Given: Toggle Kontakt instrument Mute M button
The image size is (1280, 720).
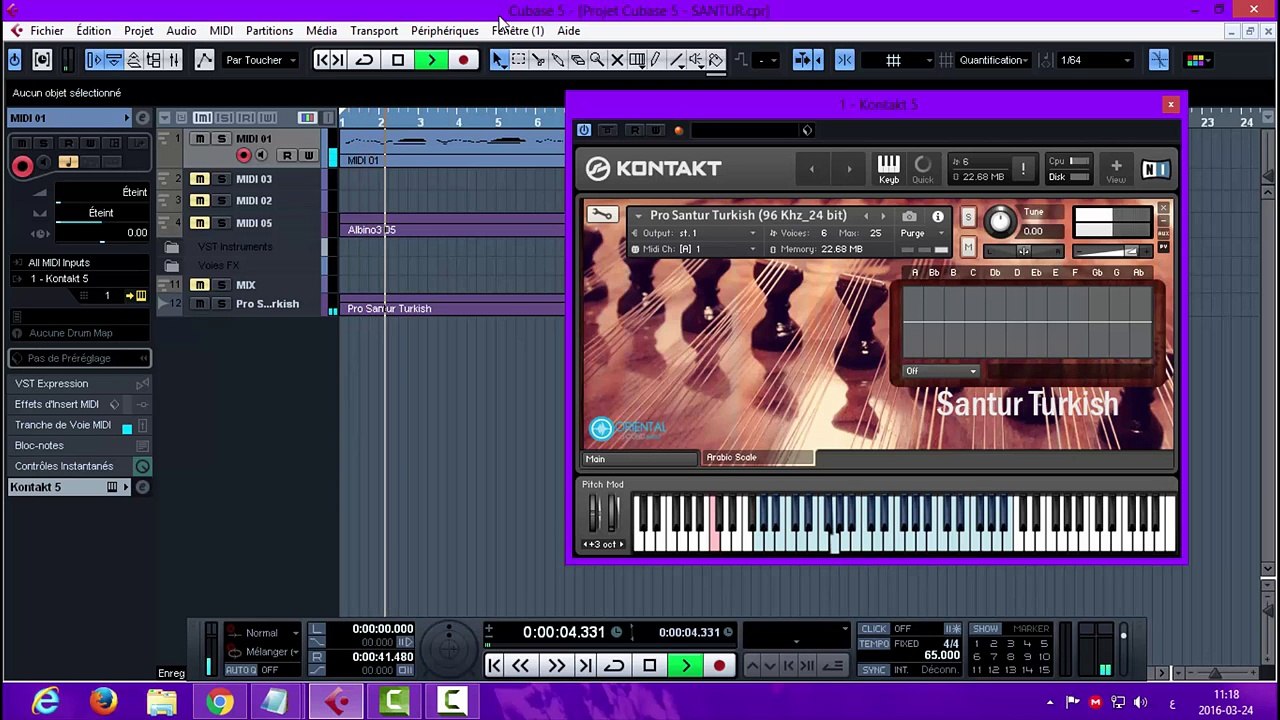Looking at the screenshot, I should [x=968, y=246].
